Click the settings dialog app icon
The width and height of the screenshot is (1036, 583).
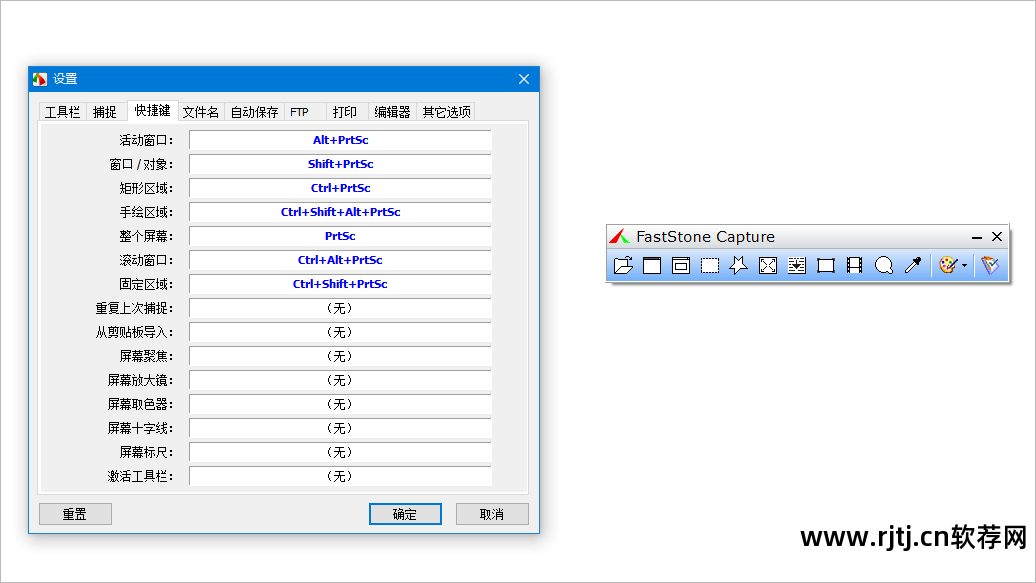[40, 79]
